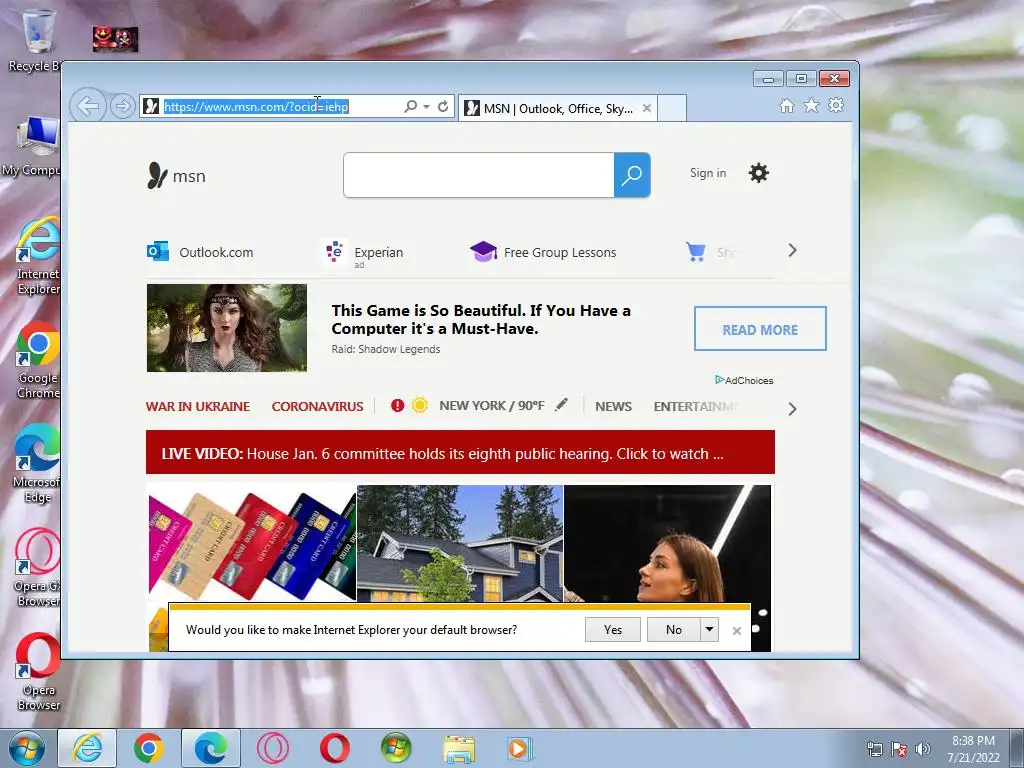
Task: Edit location with the pencil icon
Action: 561,405
